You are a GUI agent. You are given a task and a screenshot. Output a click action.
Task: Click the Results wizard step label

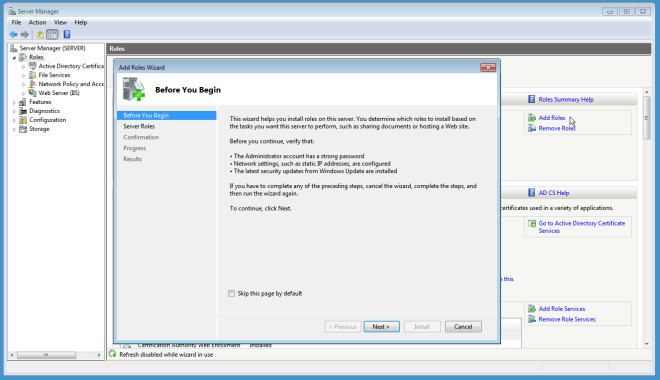(x=133, y=159)
